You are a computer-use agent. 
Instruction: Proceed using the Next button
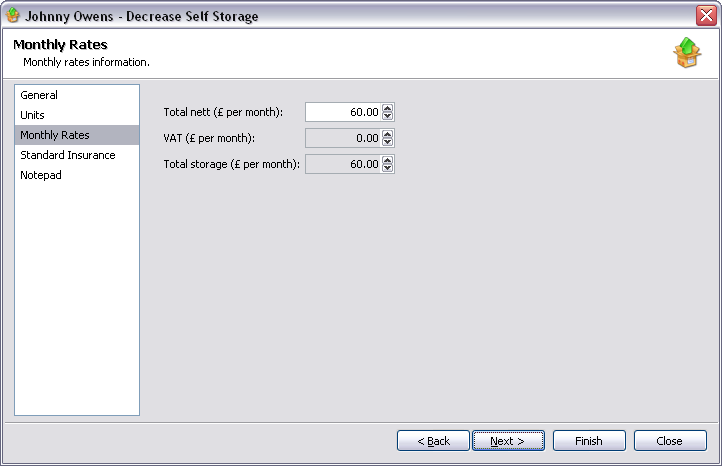508,441
